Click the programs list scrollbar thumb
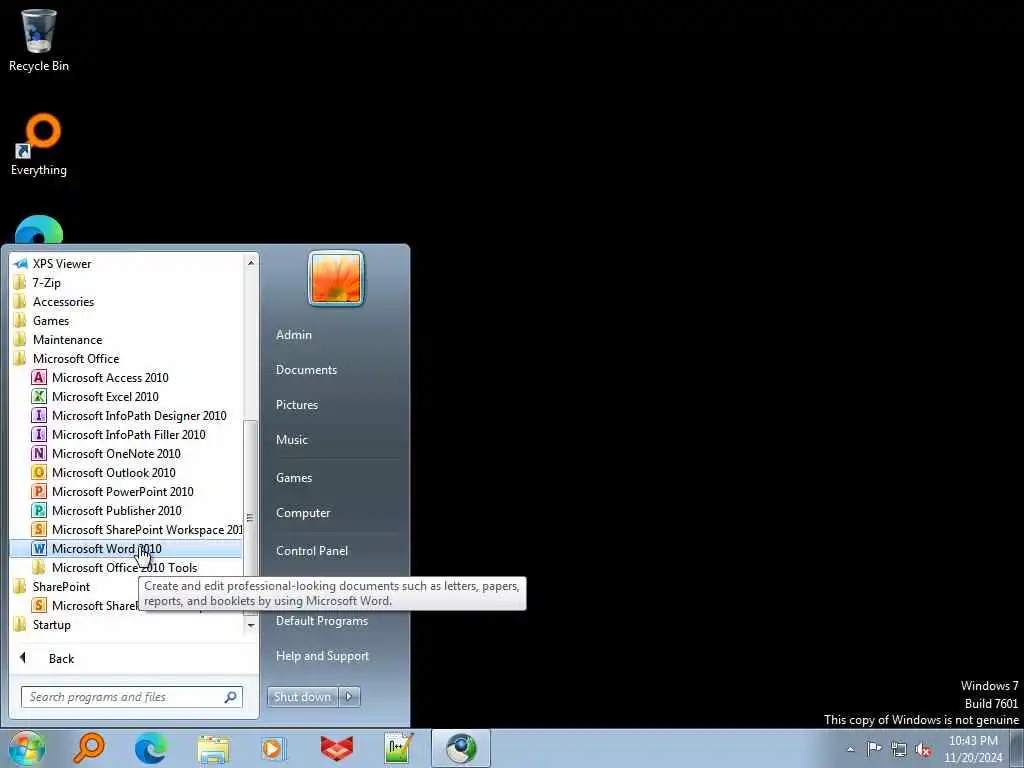Screen dimensions: 1024x768 pyautogui.click(x=251, y=517)
